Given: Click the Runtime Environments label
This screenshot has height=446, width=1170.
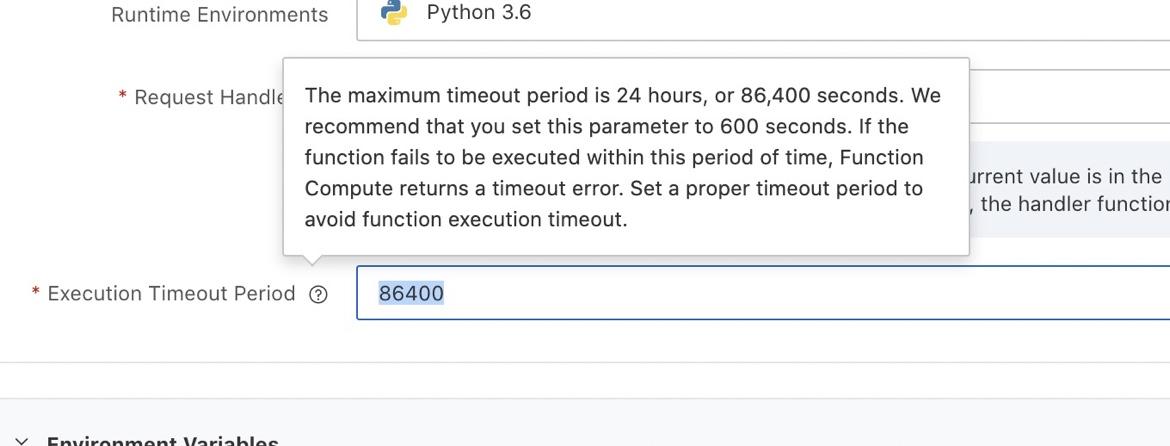Looking at the screenshot, I should pyautogui.click(x=219, y=15).
